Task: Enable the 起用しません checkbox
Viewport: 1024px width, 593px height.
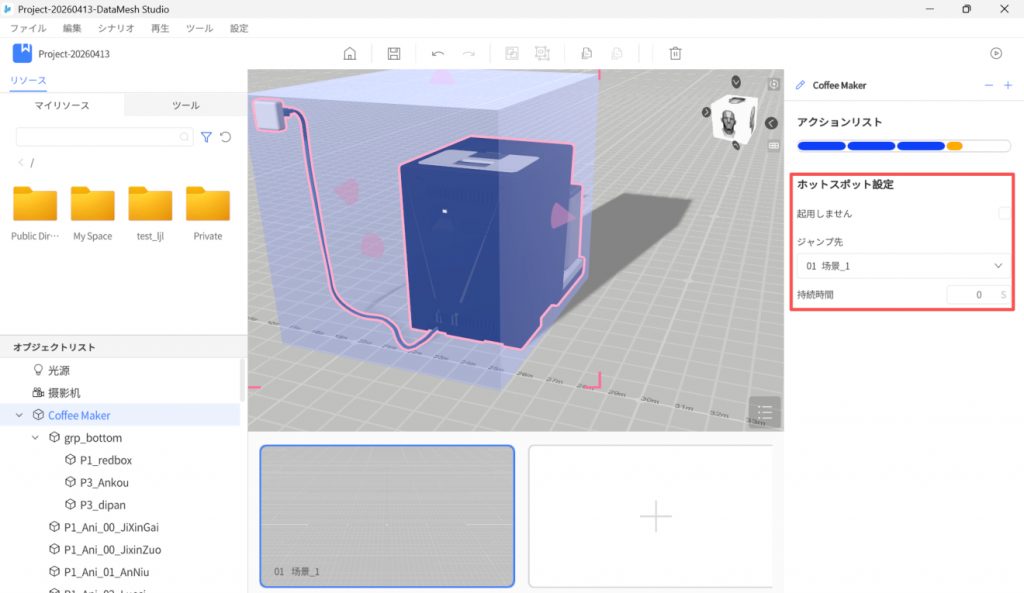Action: pyautogui.click(x=1003, y=213)
